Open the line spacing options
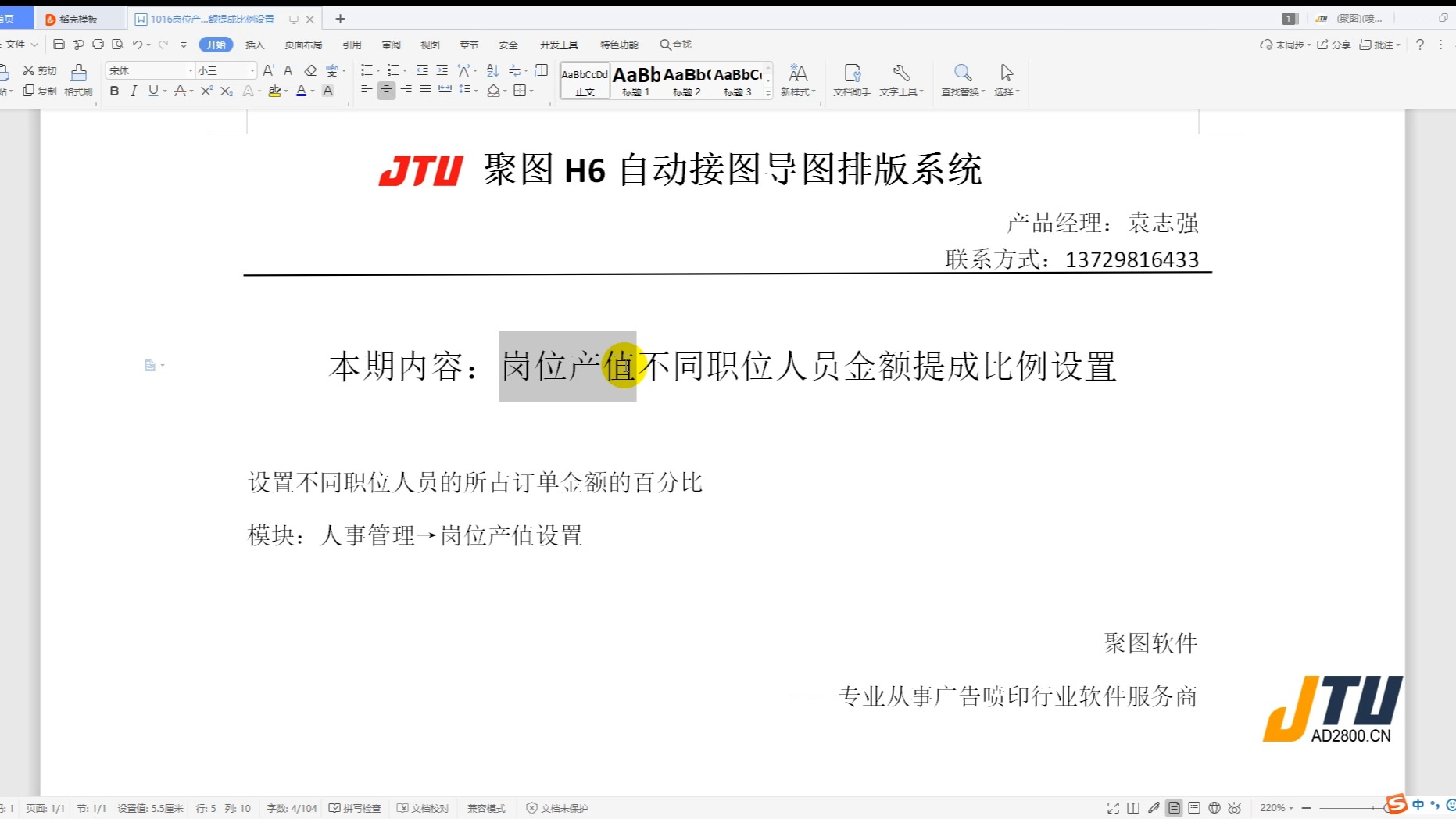 click(467, 91)
